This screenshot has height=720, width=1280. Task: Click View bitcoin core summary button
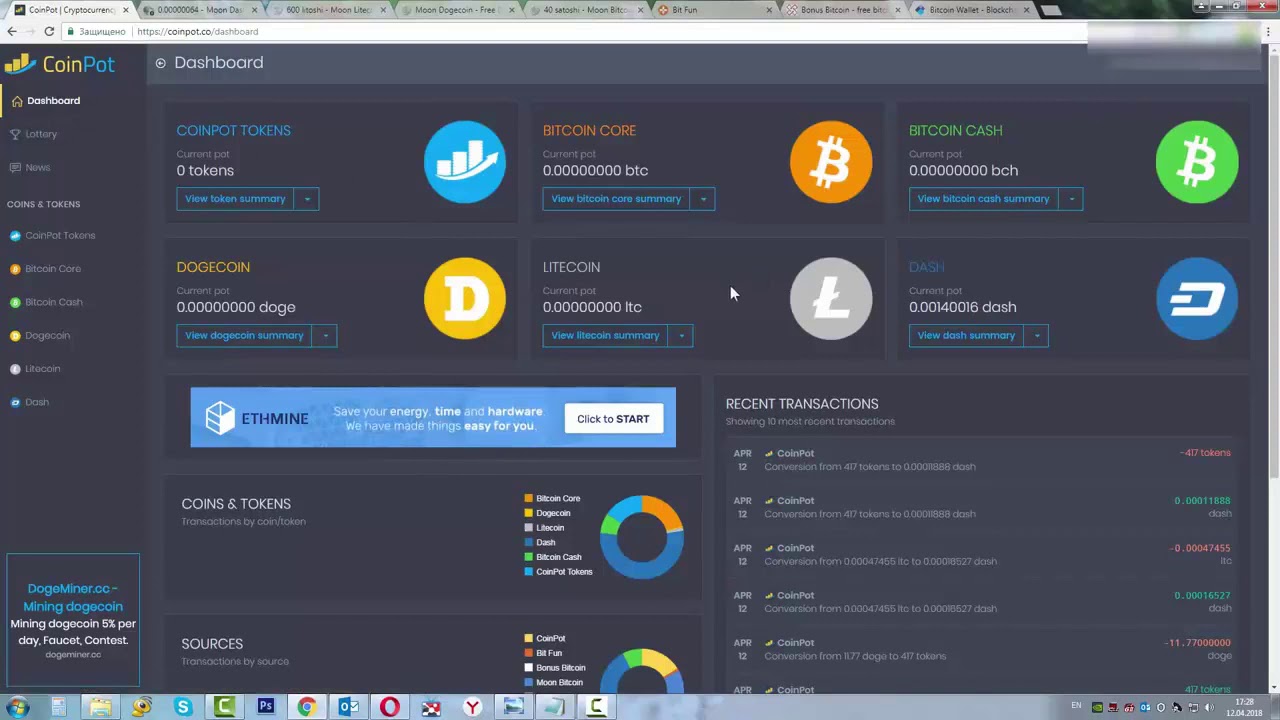(616, 199)
